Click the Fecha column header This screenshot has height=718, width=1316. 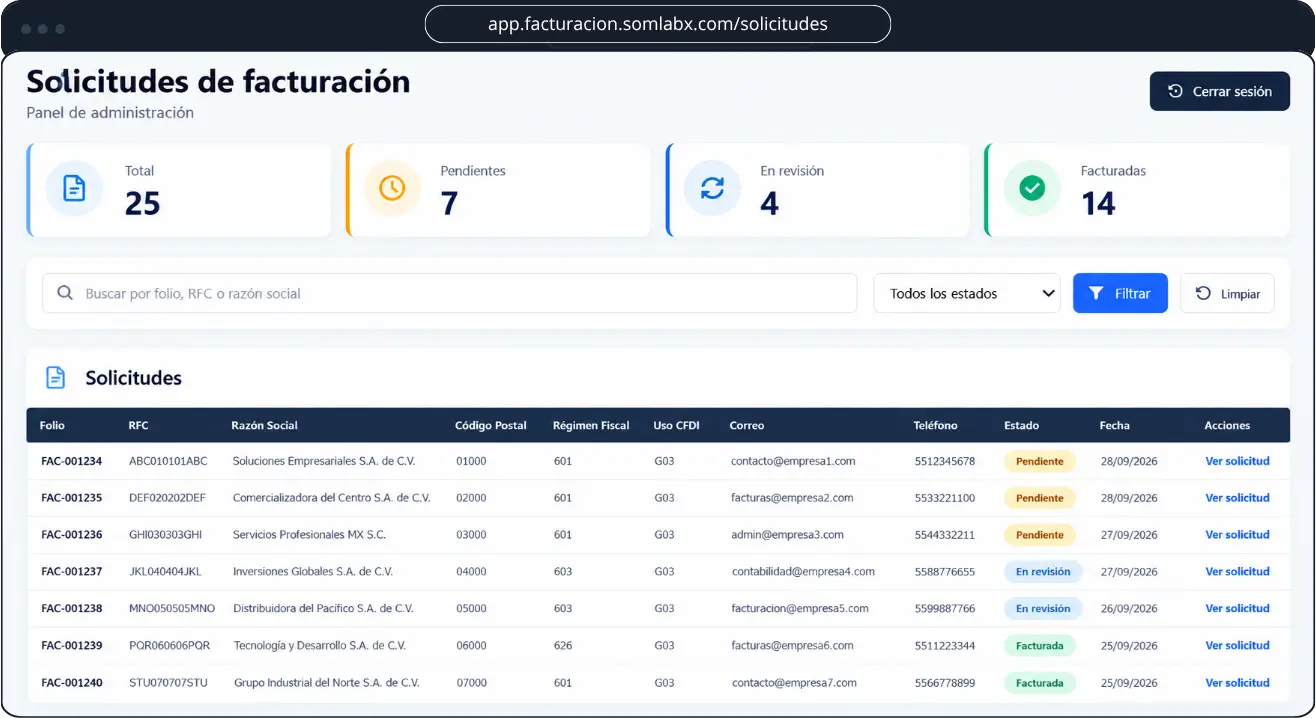click(1114, 425)
